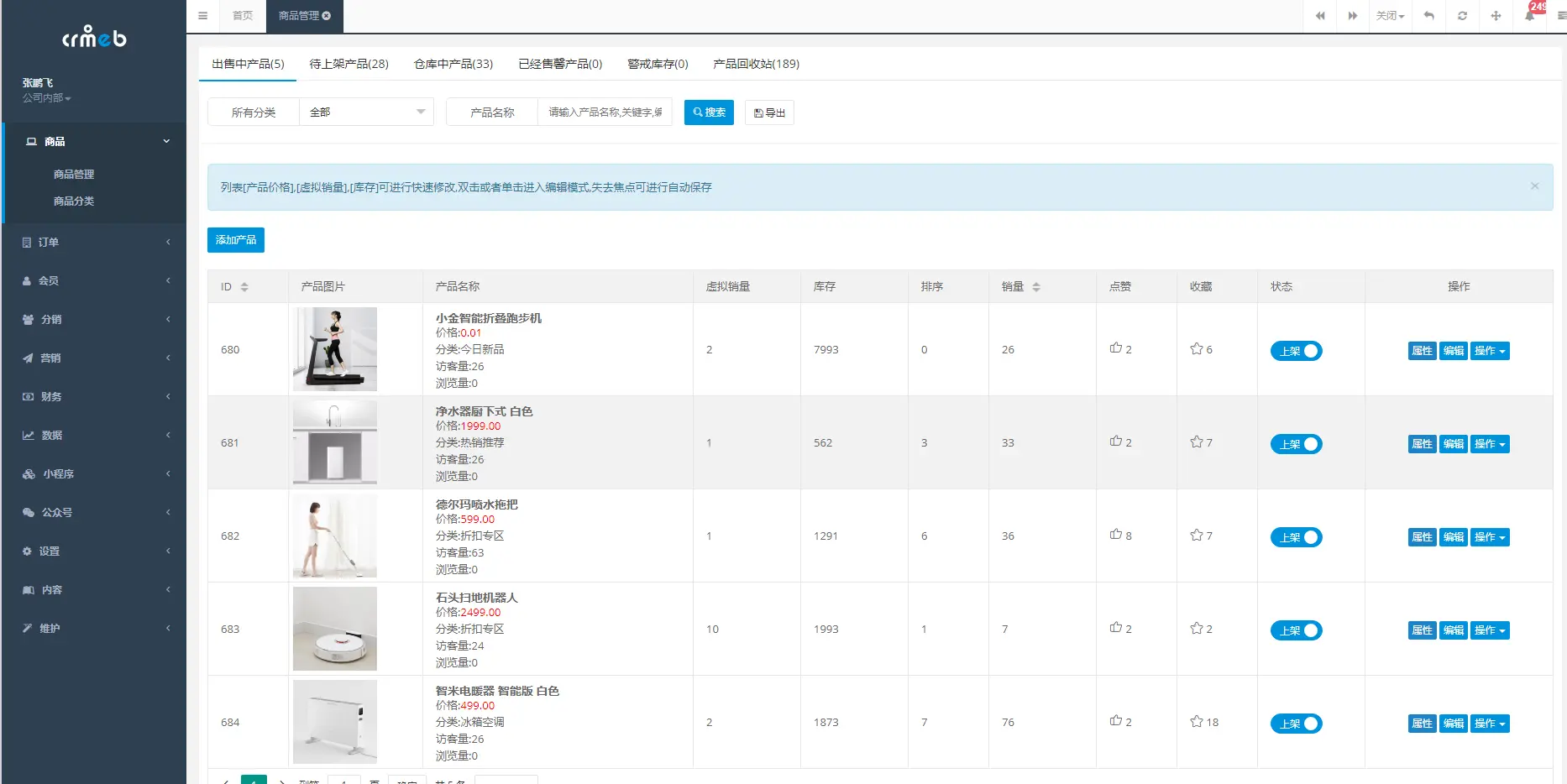The height and width of the screenshot is (784, 1567).
Task: Toggle 上架 switch for 德尔玛喷水拖把
Action: [x=1297, y=537]
